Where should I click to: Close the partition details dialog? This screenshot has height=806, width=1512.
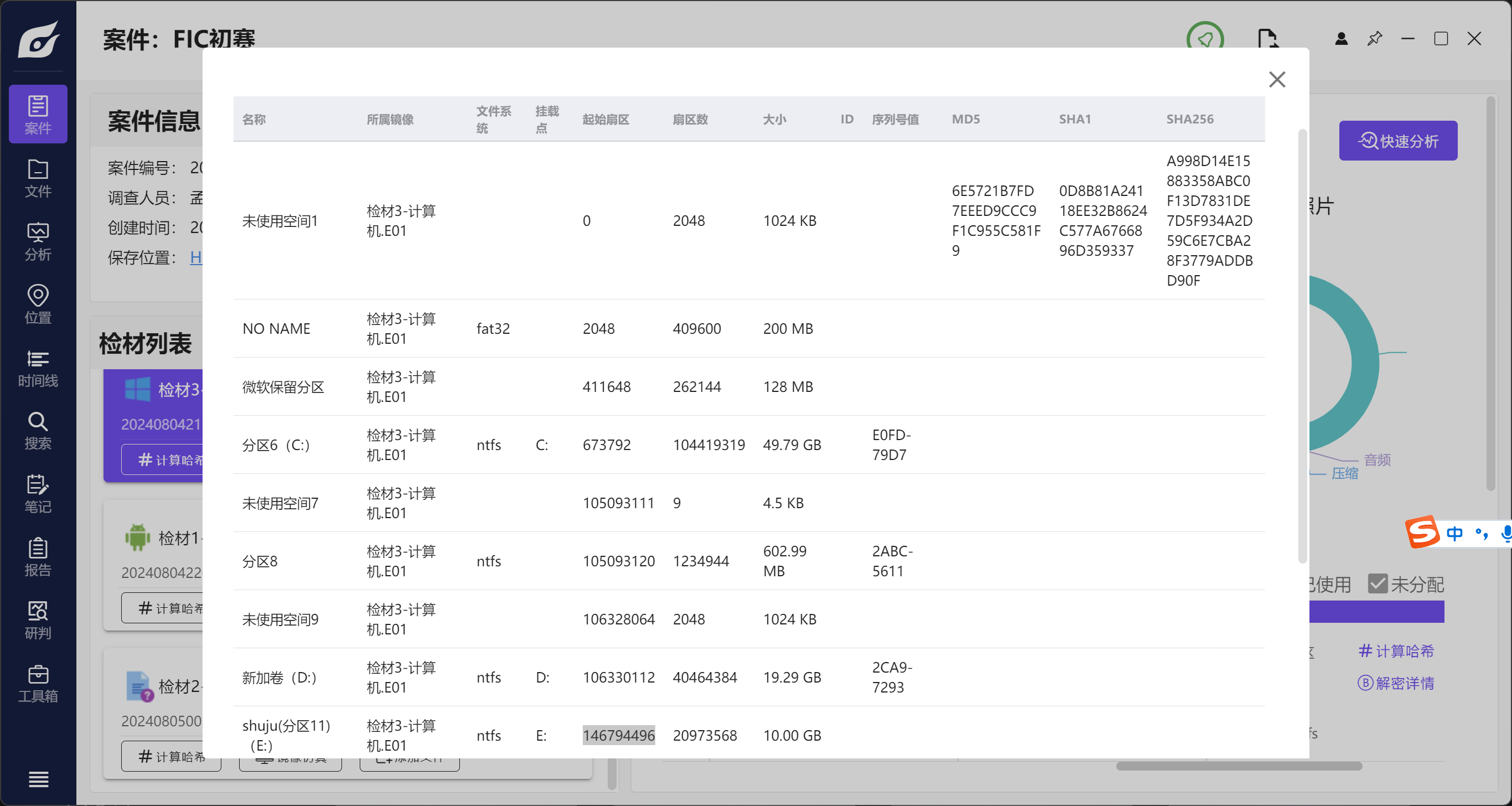[x=1277, y=79]
